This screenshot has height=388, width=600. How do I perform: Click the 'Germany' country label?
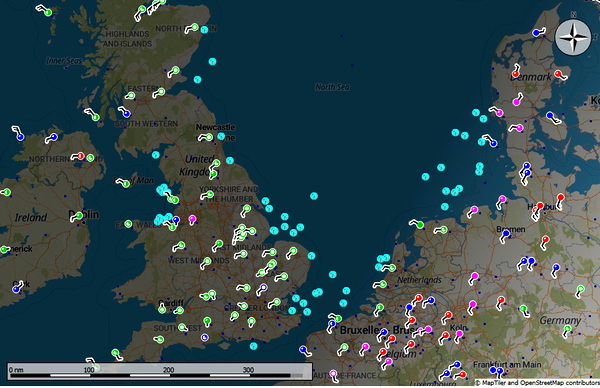point(560,320)
